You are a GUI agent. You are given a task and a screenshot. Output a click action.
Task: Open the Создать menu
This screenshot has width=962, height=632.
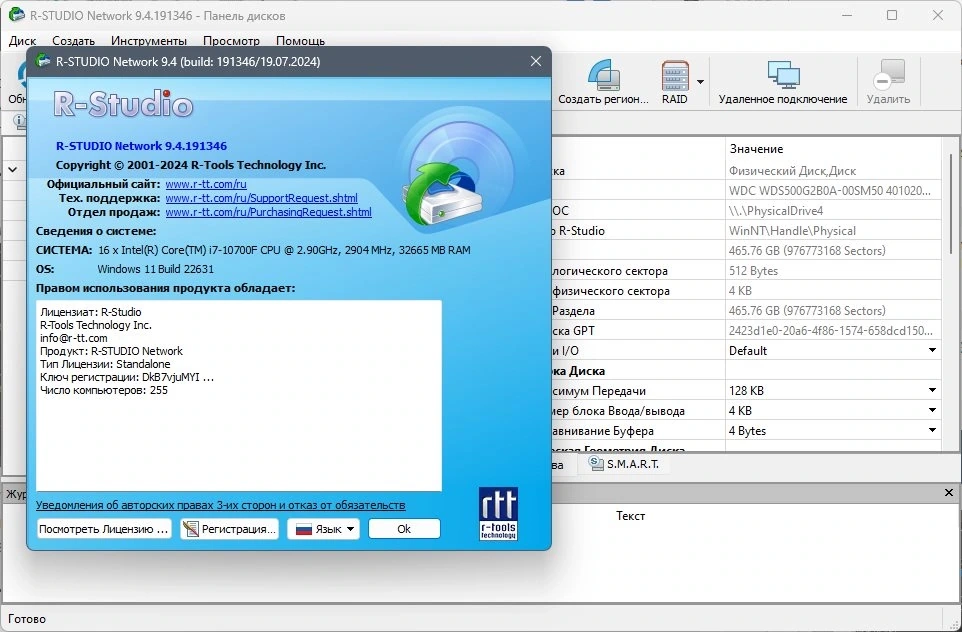pyautogui.click(x=74, y=41)
